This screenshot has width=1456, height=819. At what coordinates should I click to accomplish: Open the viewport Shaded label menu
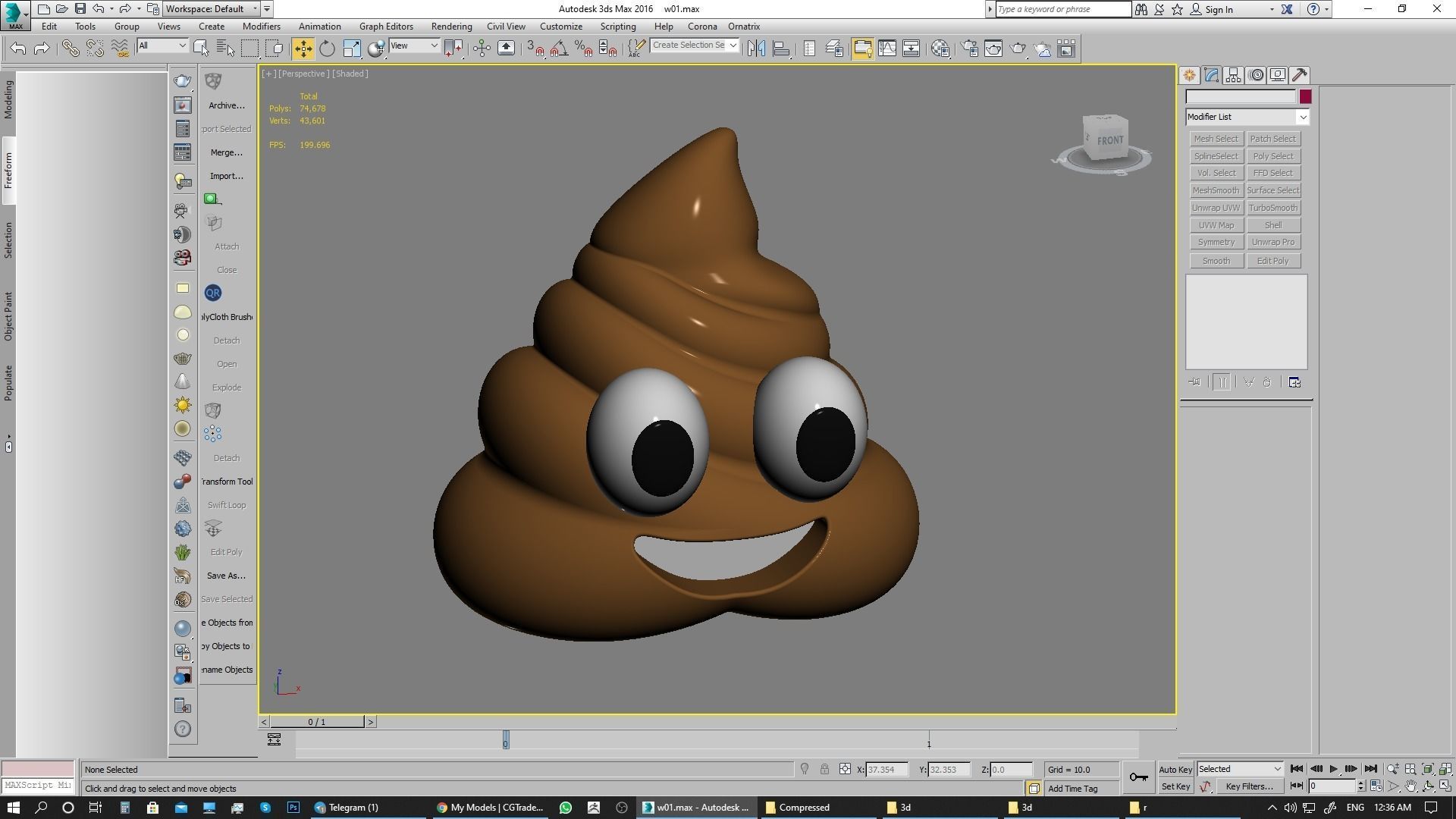click(x=350, y=74)
